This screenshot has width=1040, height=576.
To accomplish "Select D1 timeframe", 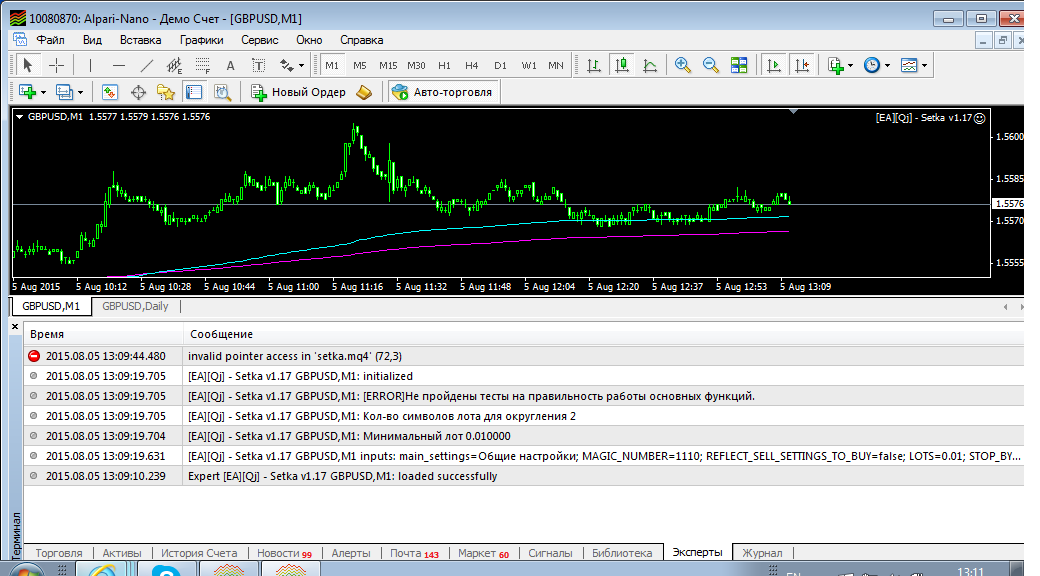I will 500,65.
